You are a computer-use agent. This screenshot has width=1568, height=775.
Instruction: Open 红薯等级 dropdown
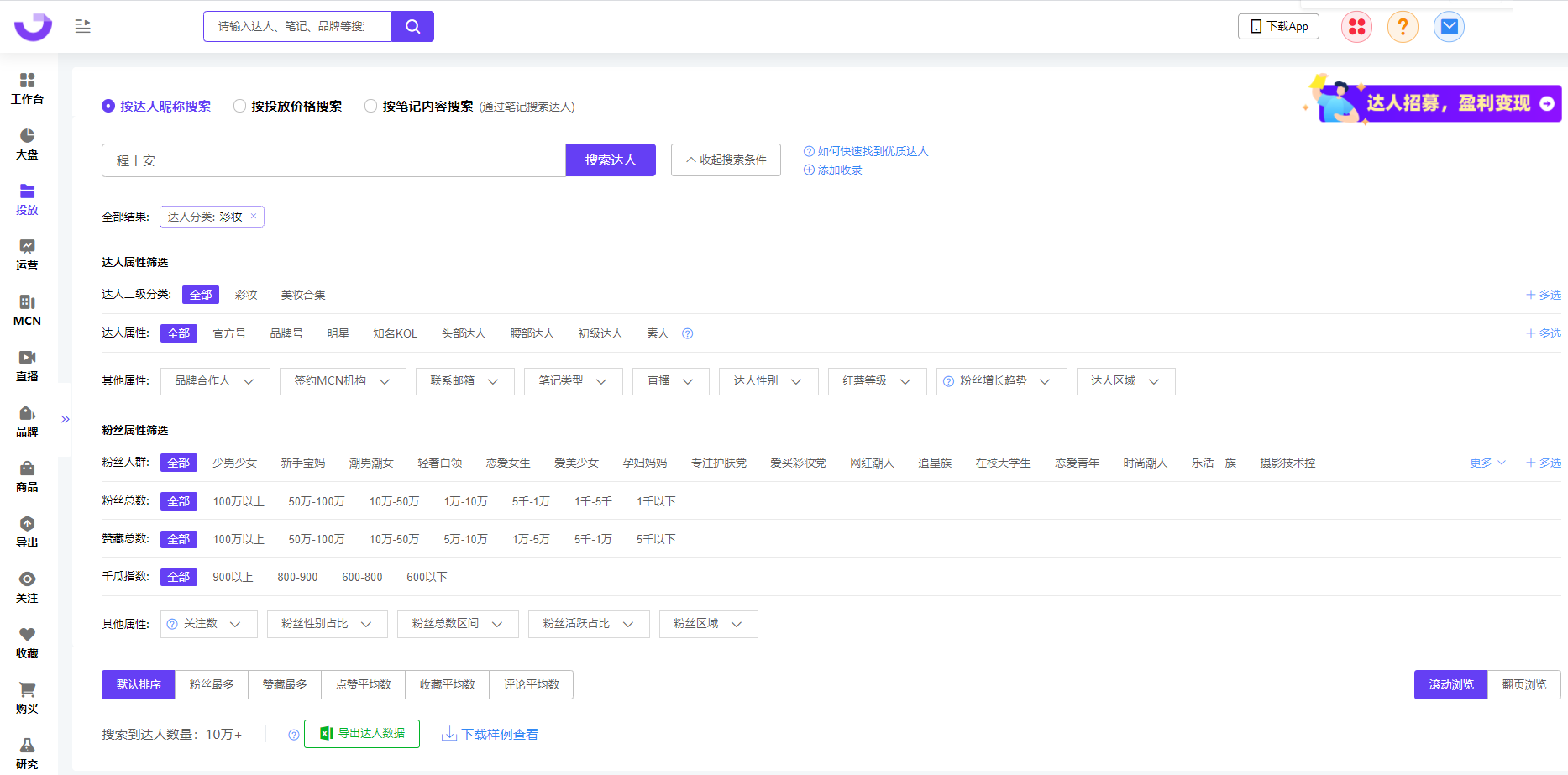[877, 381]
